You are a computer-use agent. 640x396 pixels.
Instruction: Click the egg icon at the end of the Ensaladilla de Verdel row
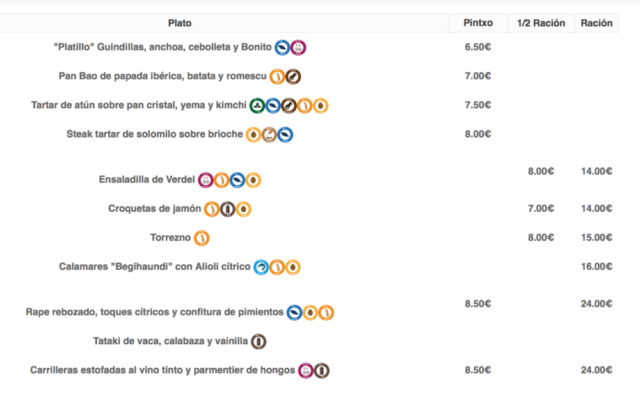pyautogui.click(x=253, y=180)
